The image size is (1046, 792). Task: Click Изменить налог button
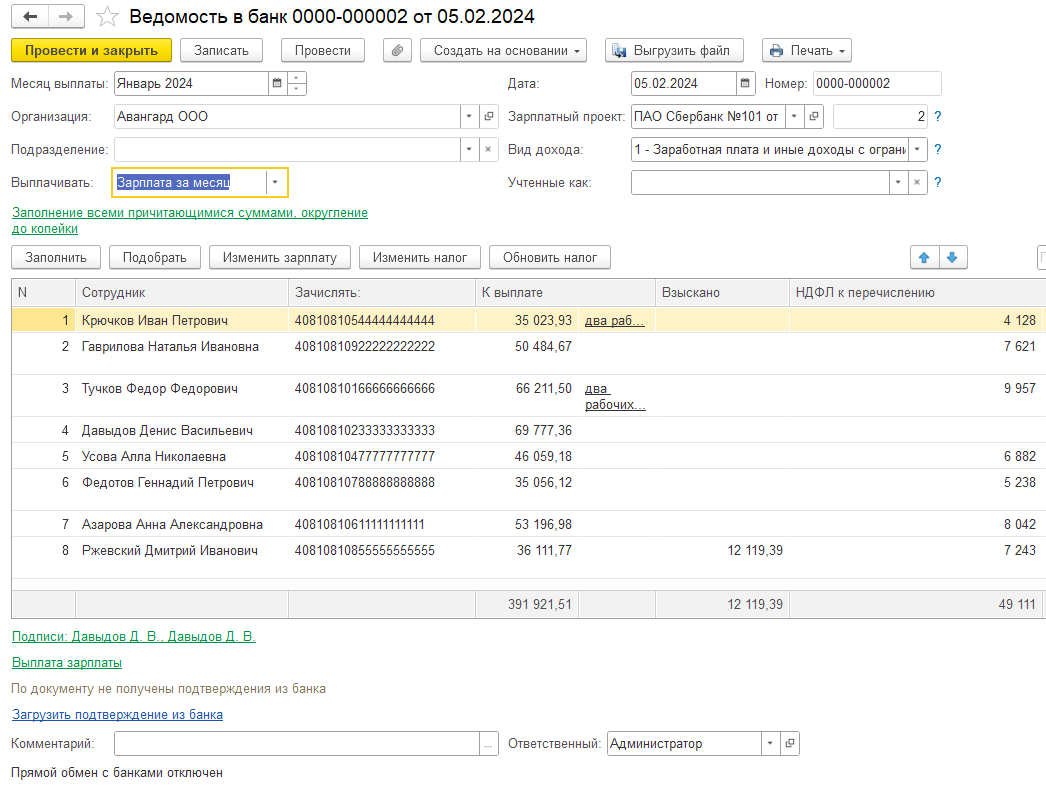click(420, 258)
